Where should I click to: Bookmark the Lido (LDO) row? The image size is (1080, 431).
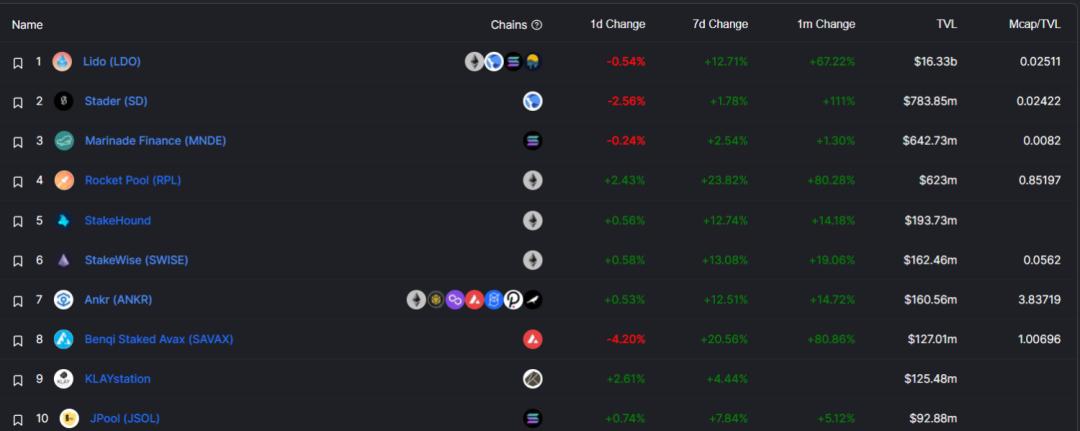(x=18, y=63)
